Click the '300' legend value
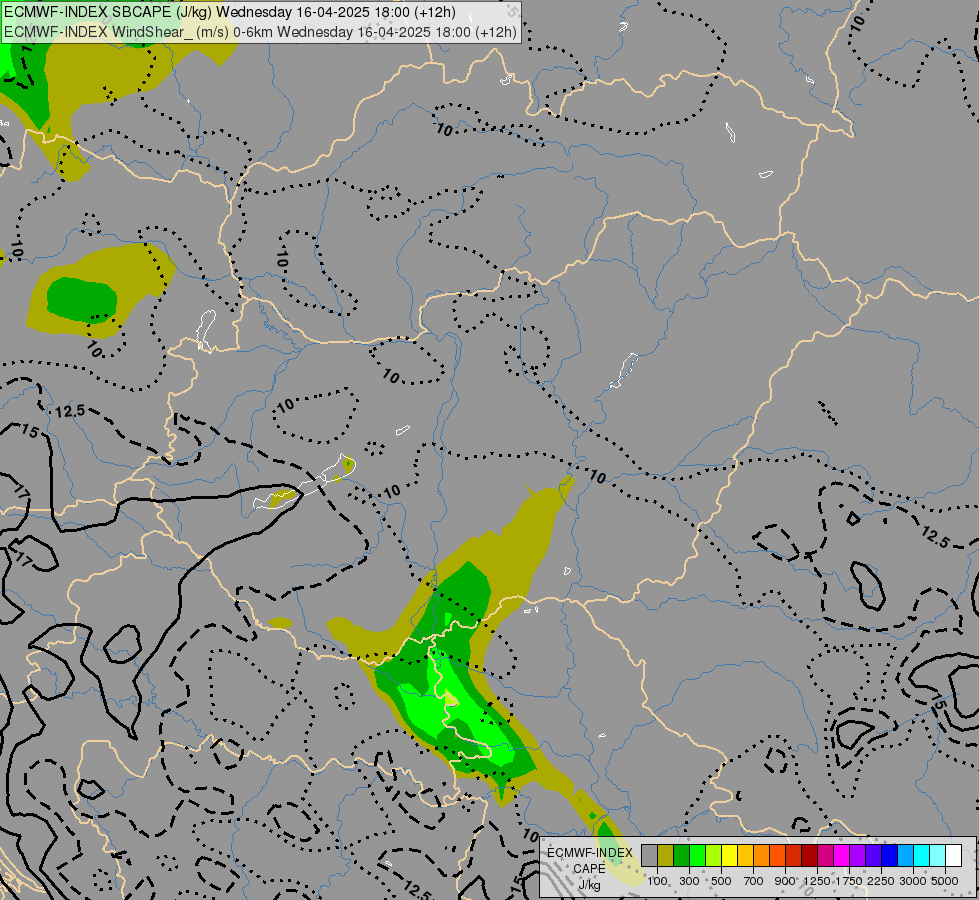 click(689, 881)
